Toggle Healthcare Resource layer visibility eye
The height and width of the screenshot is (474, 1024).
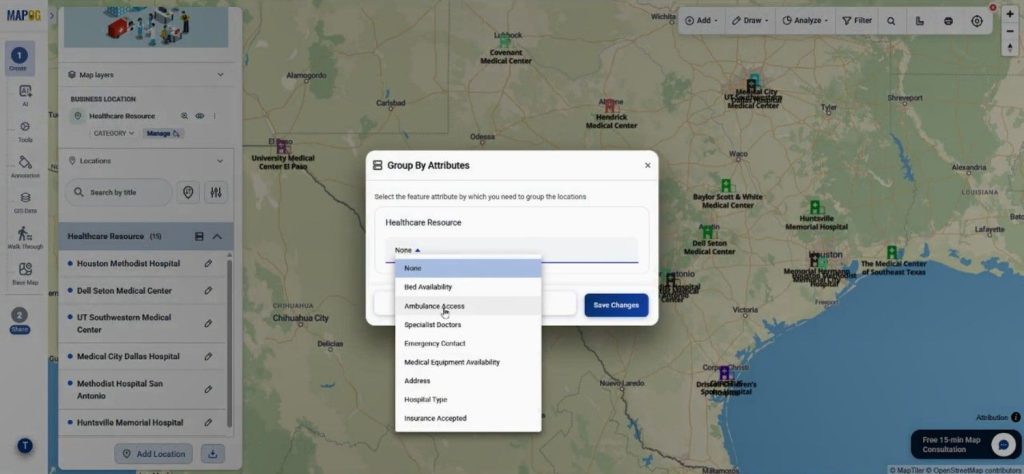200,116
